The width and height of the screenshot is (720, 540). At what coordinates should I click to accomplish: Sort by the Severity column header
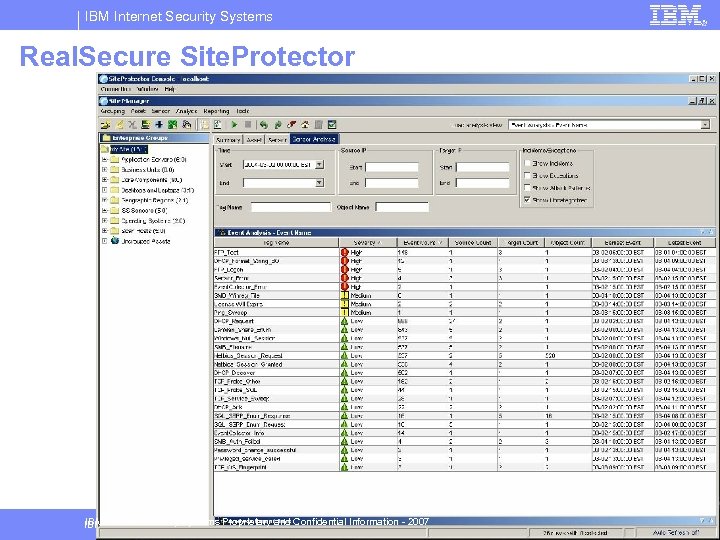click(x=367, y=242)
